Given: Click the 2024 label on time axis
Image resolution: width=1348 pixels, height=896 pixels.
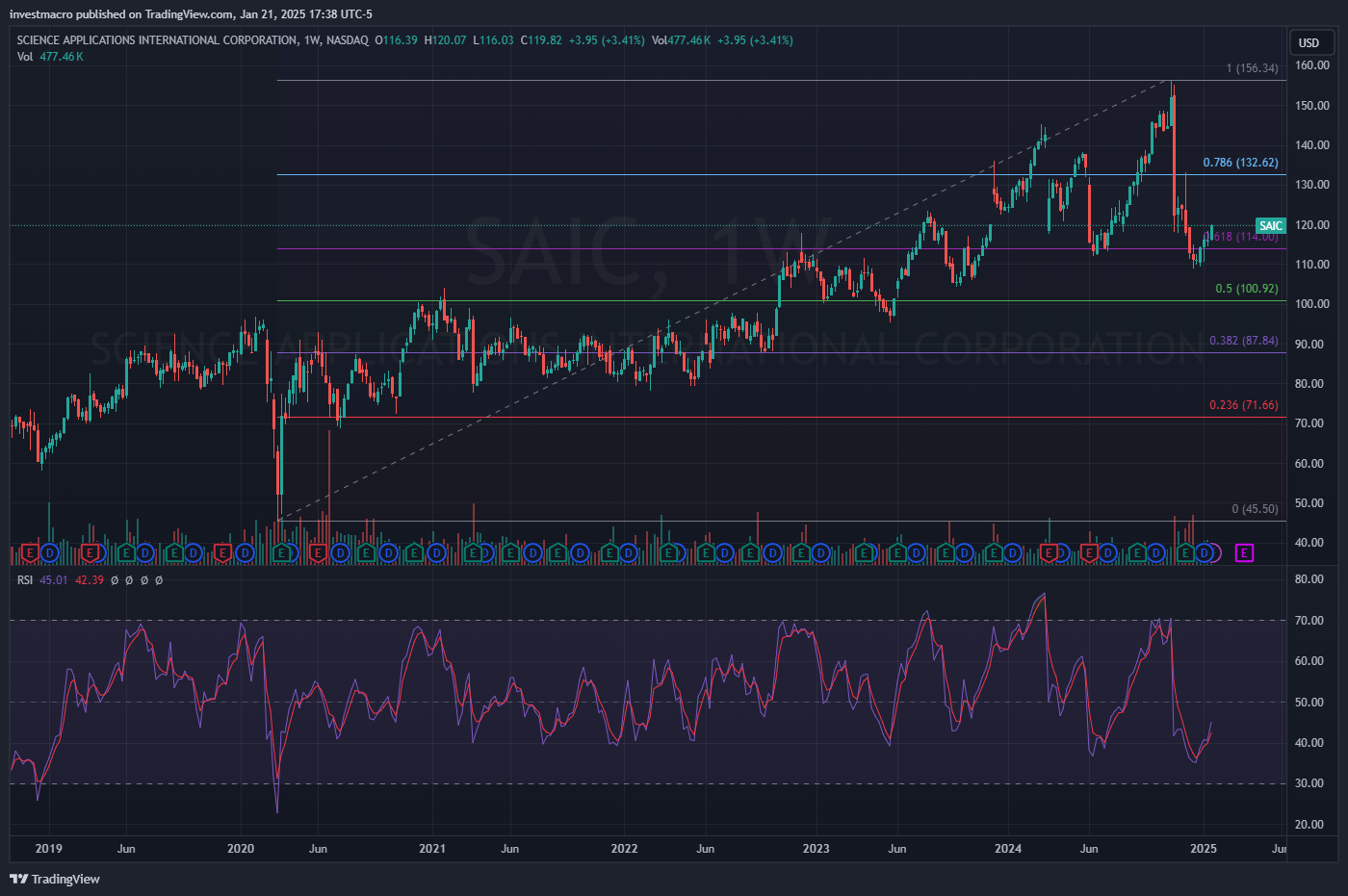Looking at the screenshot, I should coord(1008,849).
